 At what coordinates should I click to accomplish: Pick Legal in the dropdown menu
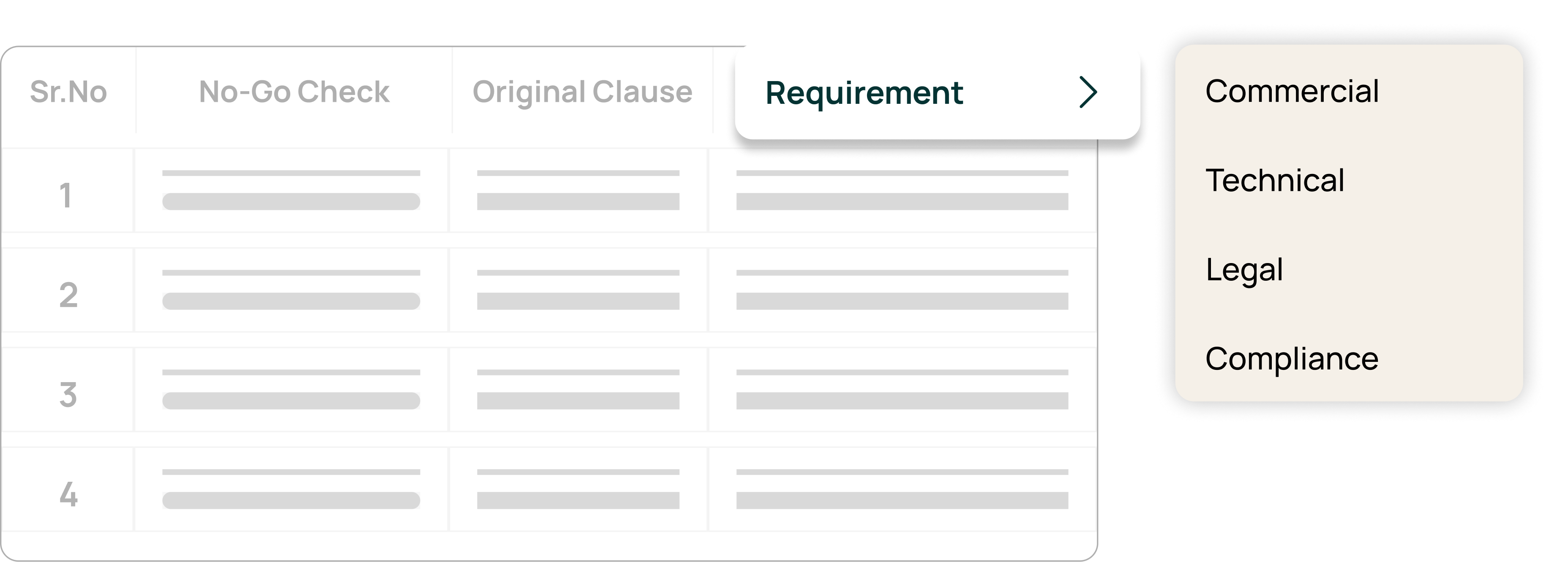tap(1244, 269)
